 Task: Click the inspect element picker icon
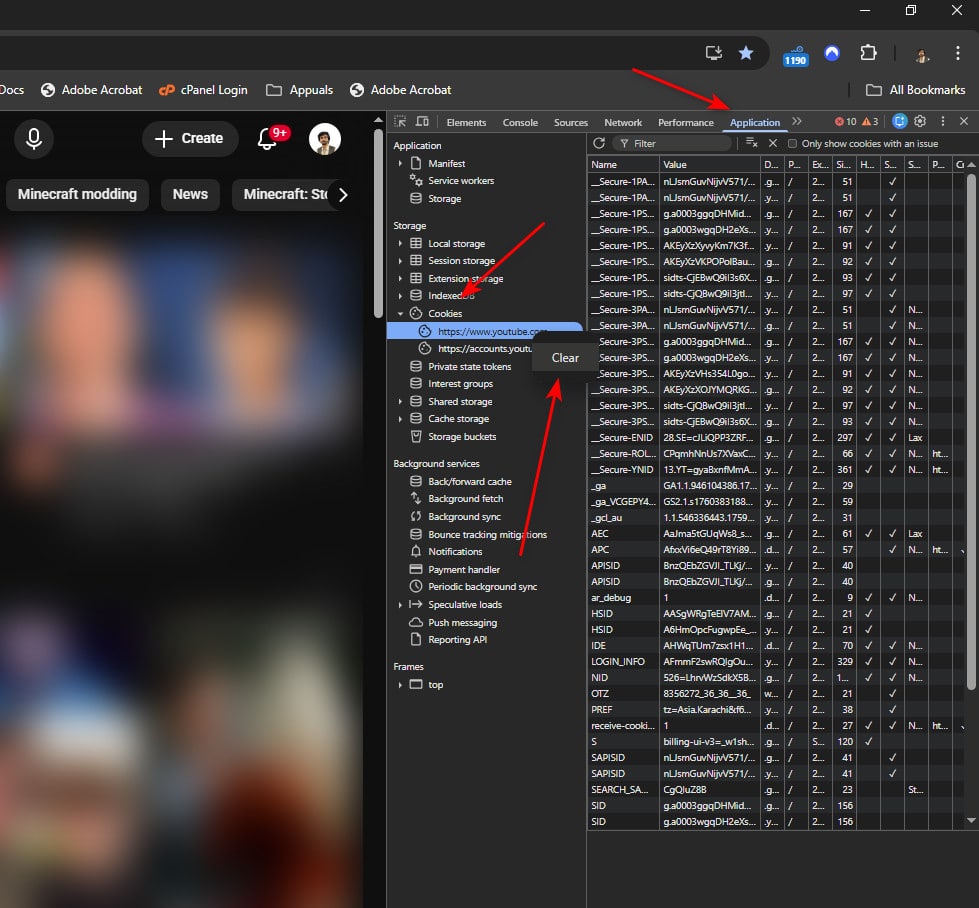pos(400,122)
